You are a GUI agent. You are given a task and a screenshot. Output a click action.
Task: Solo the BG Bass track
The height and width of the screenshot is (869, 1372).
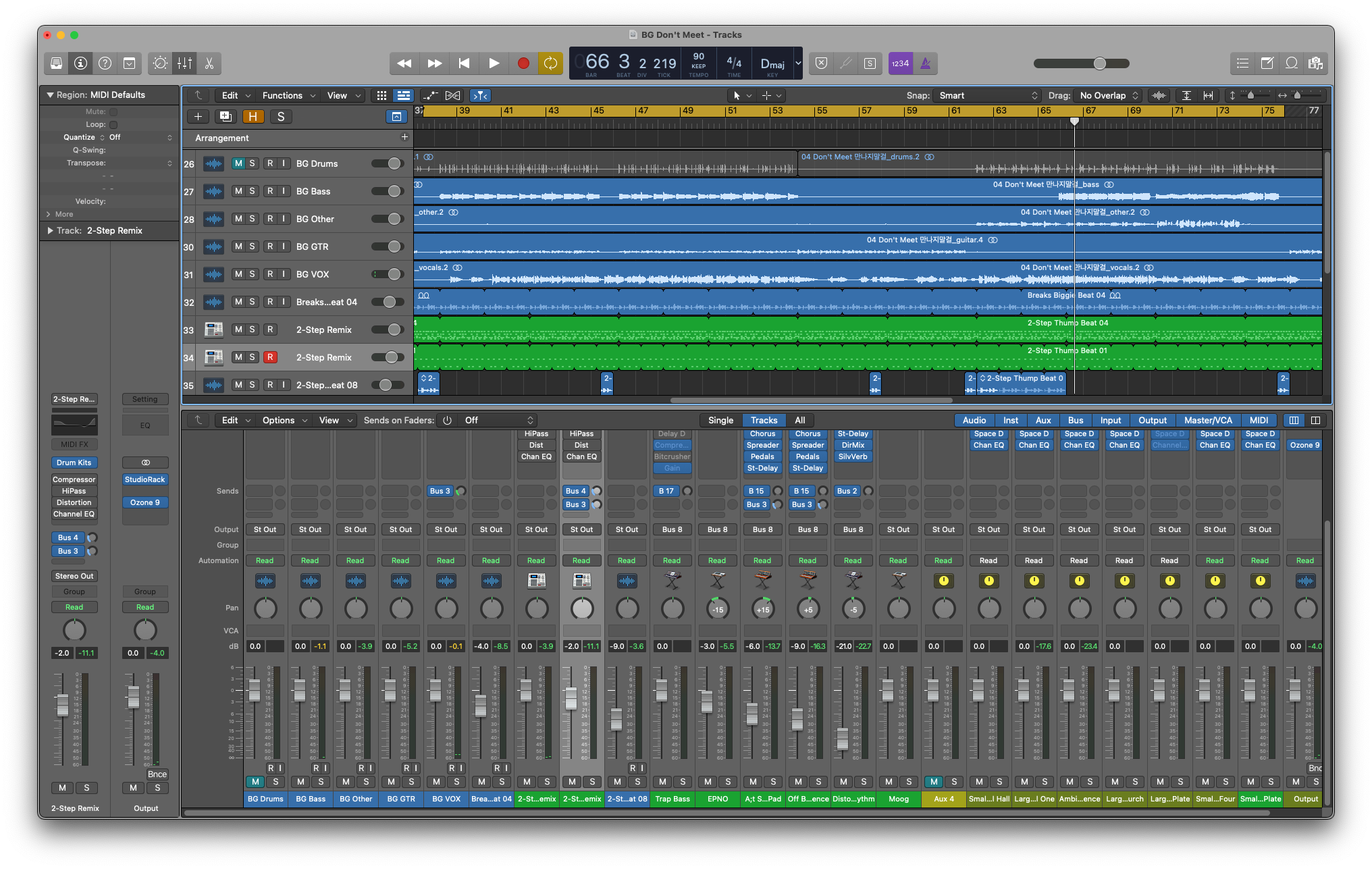tap(253, 191)
